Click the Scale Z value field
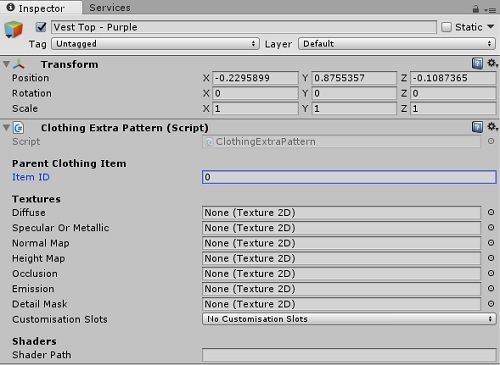The width and height of the screenshot is (500, 365). 453,108
